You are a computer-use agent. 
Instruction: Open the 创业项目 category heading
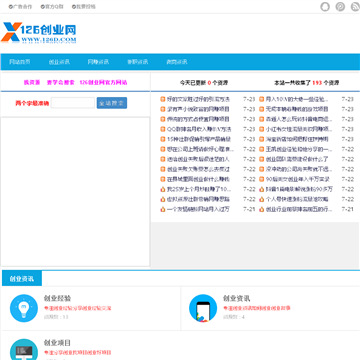(57, 343)
